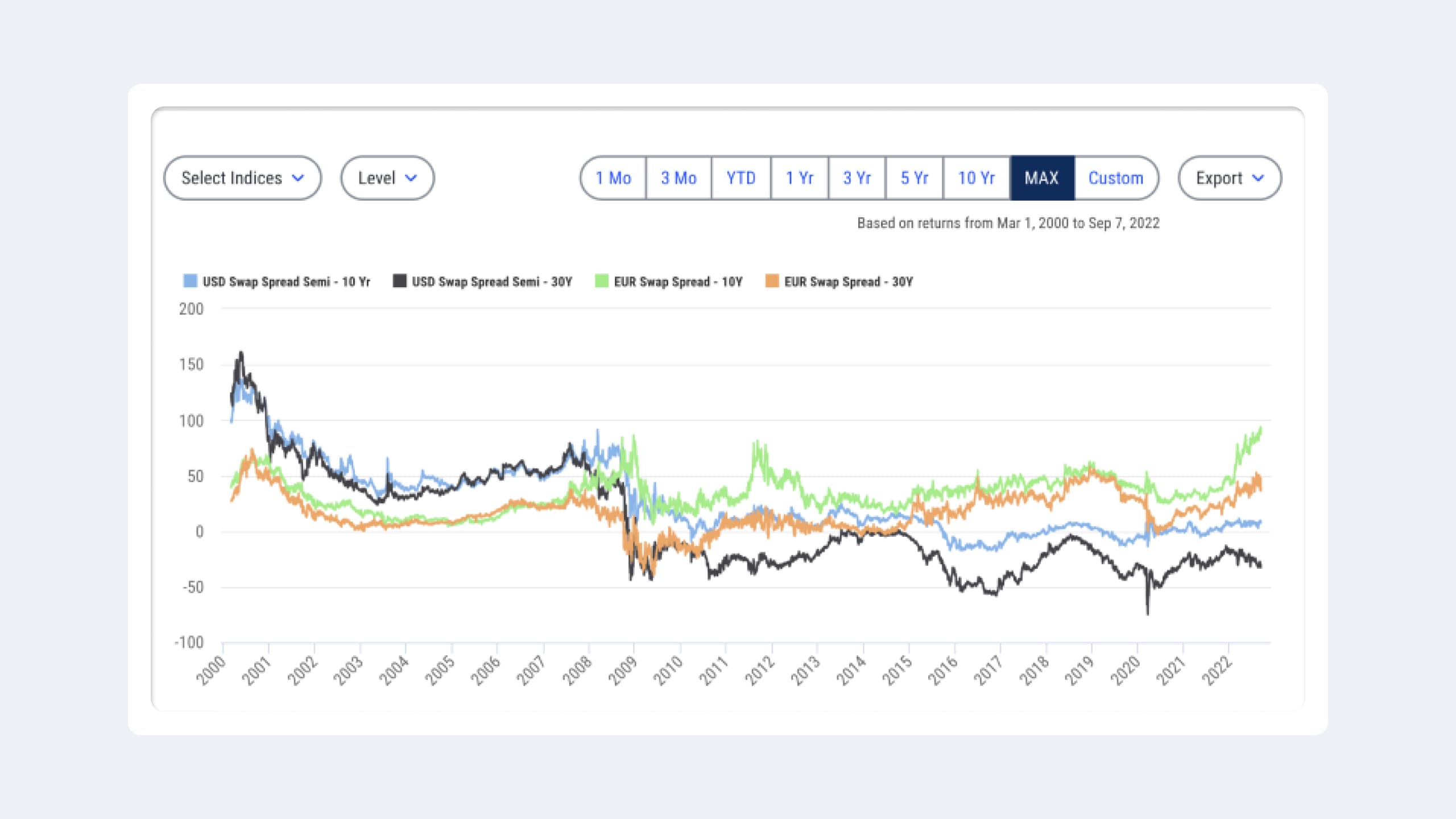Click the Level chevron icon
Screen dimensions: 1456x819
(x=411, y=178)
